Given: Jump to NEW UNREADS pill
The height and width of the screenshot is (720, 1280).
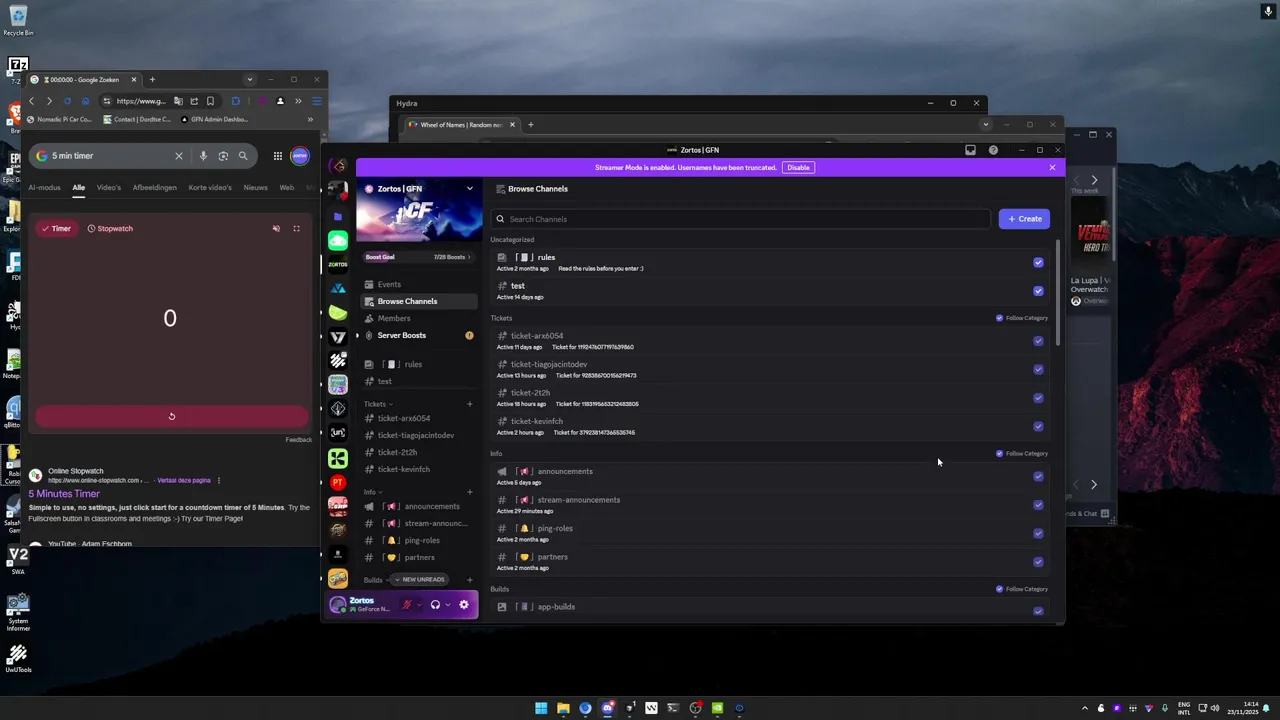Looking at the screenshot, I should pyautogui.click(x=419, y=580).
